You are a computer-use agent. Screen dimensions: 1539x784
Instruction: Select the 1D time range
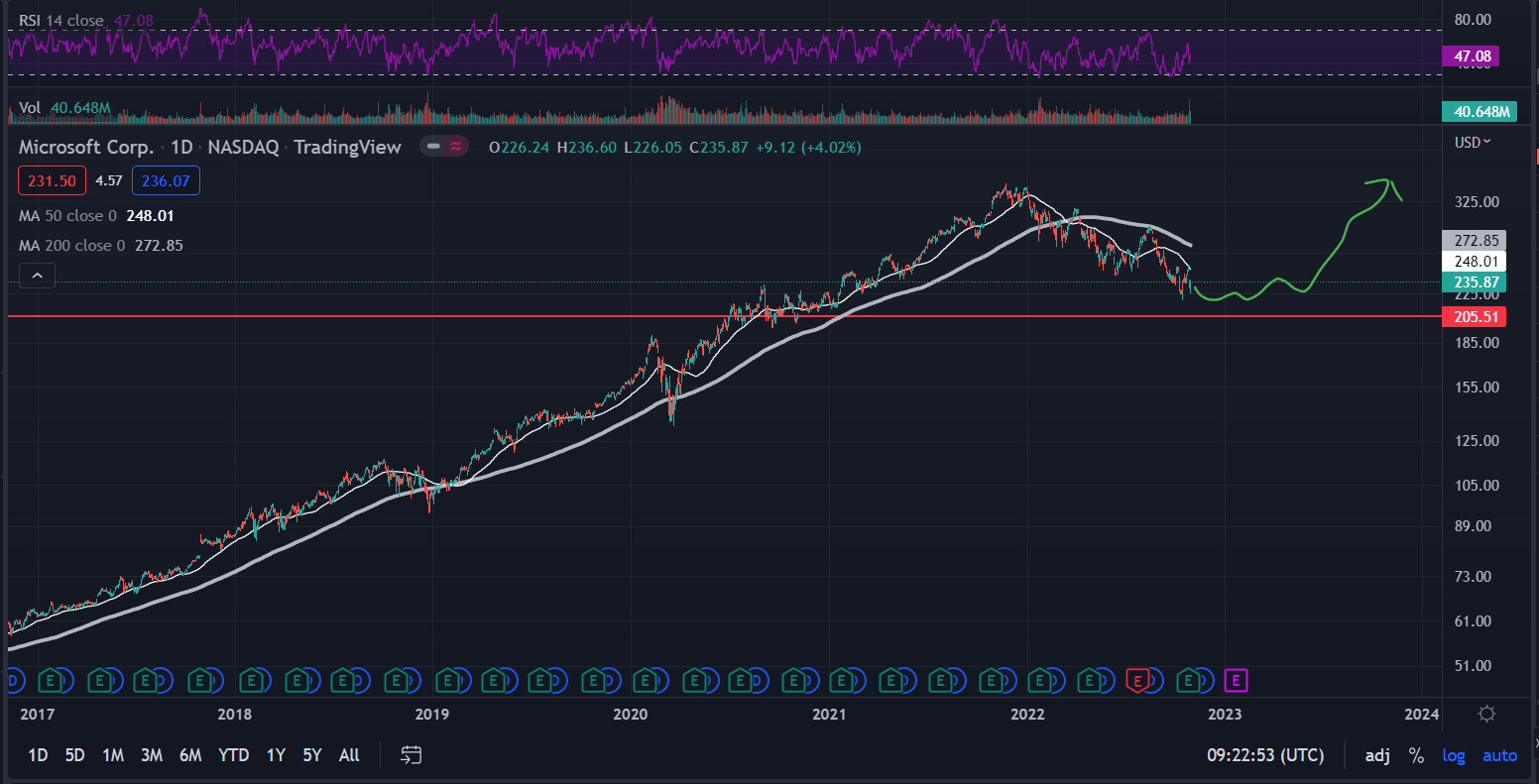click(38, 755)
